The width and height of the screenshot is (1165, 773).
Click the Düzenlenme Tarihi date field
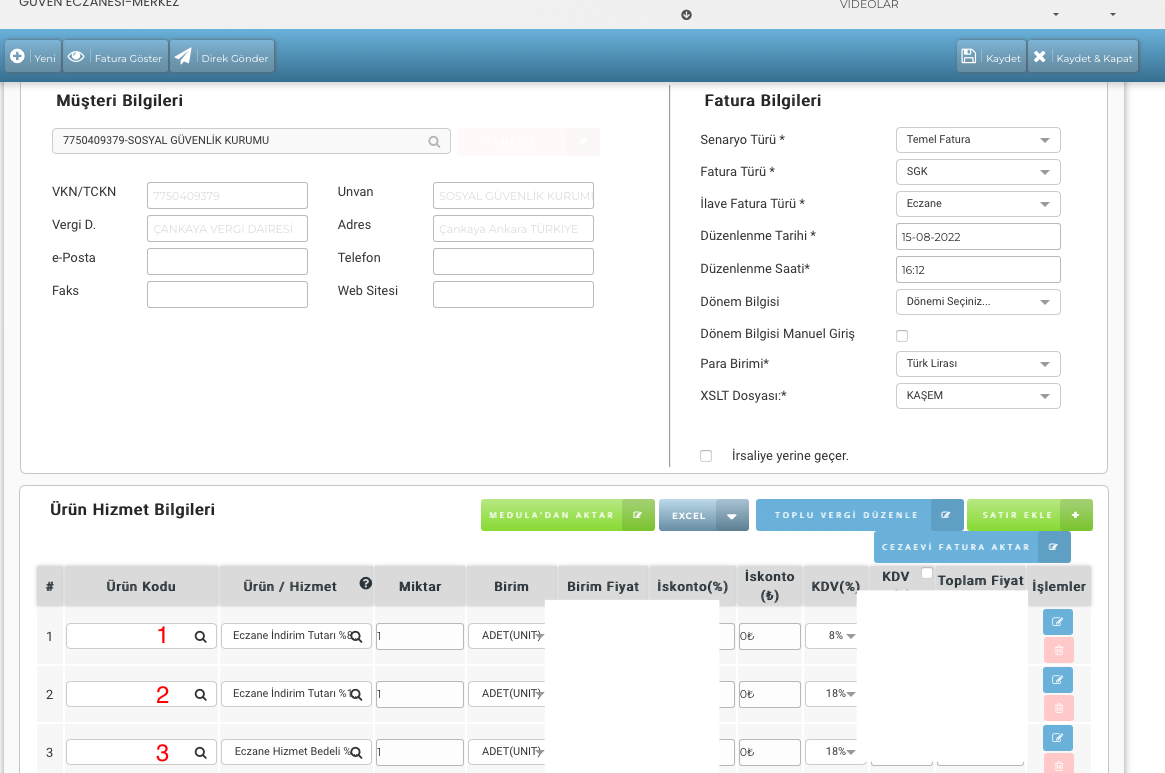[x=977, y=237]
